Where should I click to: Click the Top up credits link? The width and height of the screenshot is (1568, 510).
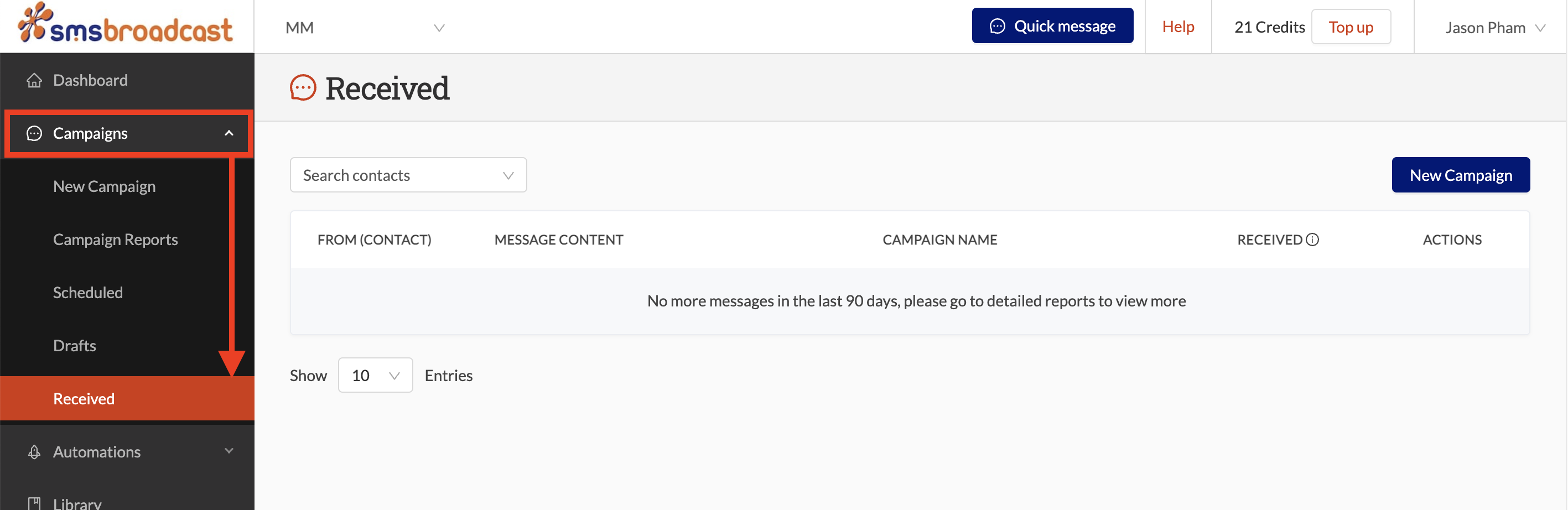(x=1351, y=26)
